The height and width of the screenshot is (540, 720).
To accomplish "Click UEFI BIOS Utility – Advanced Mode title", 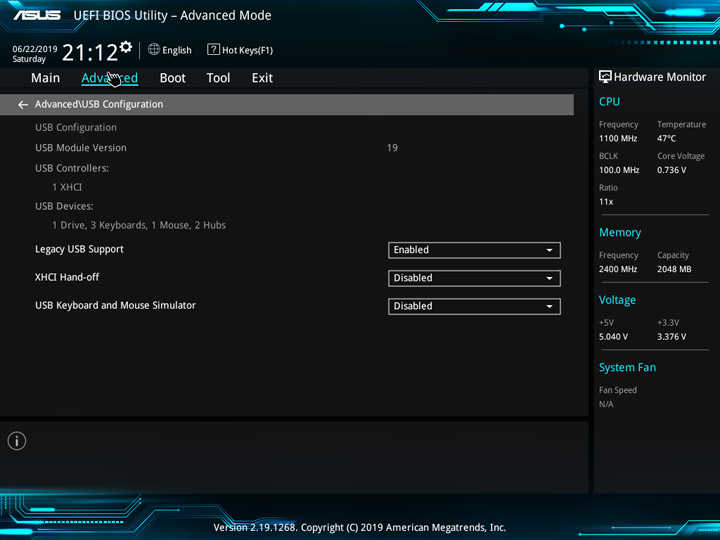I will pyautogui.click(x=172, y=15).
